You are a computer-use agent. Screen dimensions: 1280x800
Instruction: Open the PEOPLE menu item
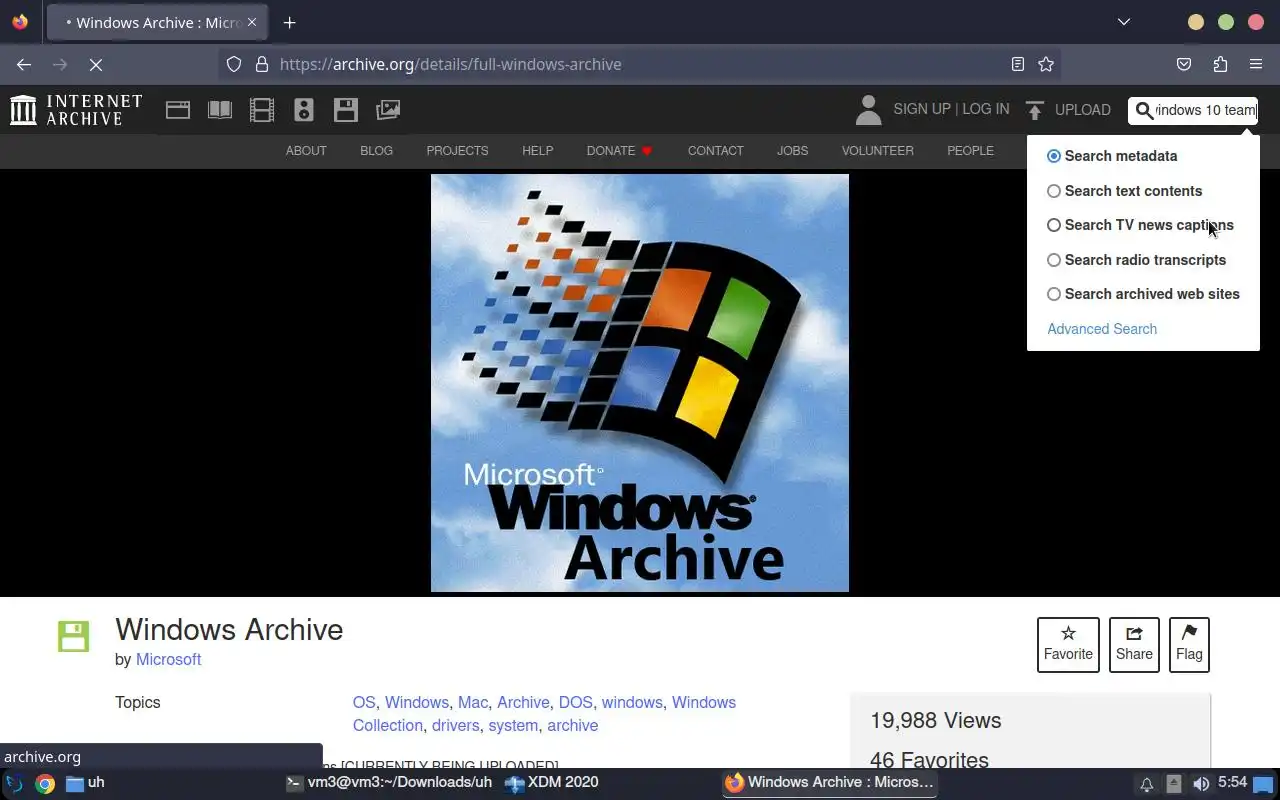970,151
